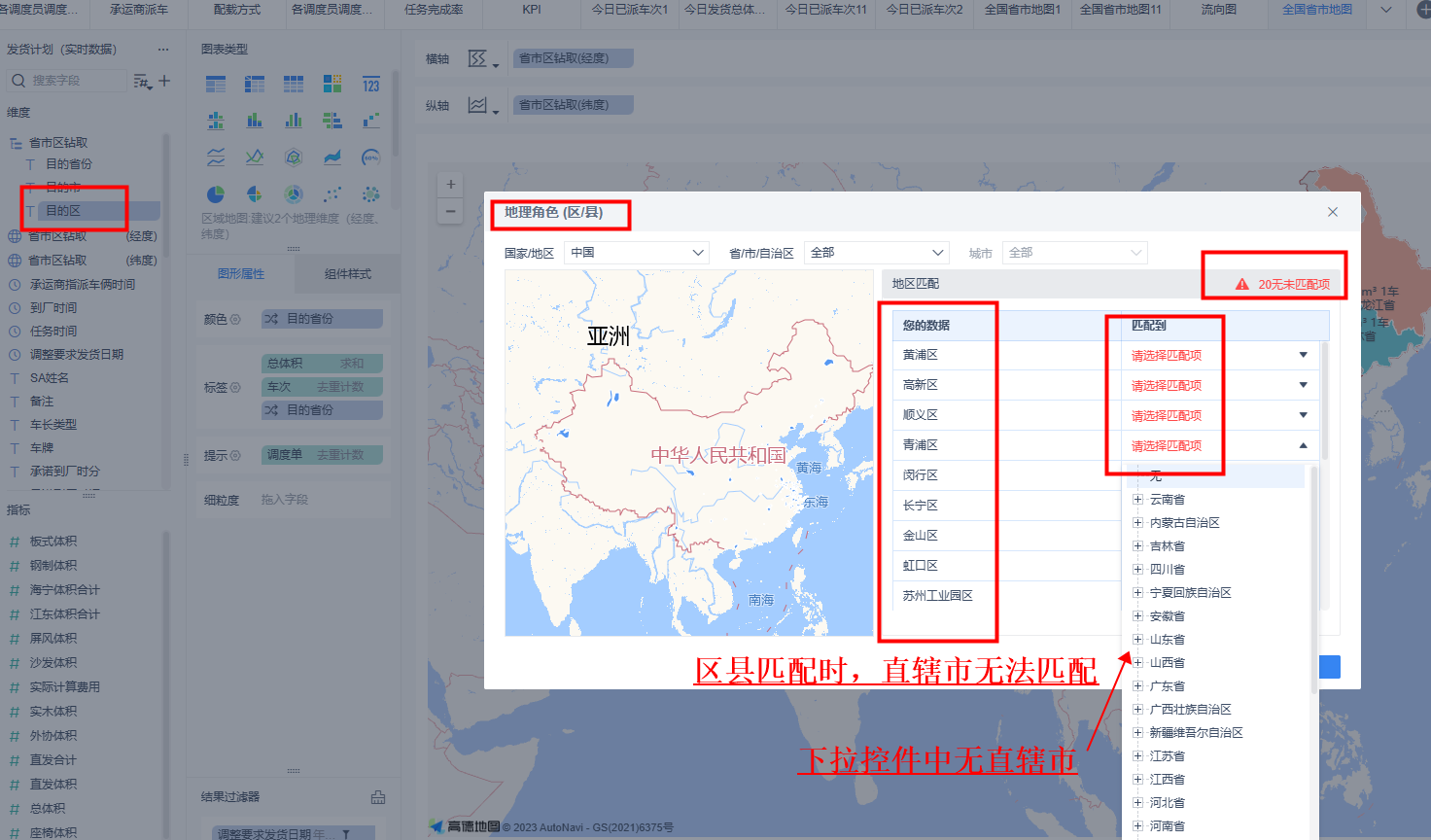Click the 结果过滤器 panel icon
Screen dimensions: 1431x840
pos(378,797)
